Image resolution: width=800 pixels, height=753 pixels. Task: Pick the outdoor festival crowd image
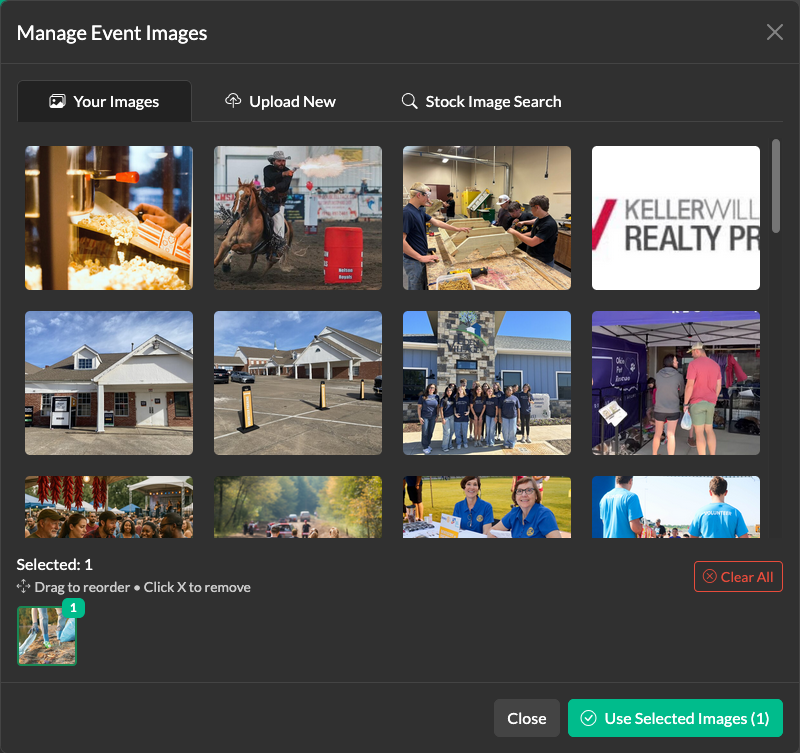pos(109,507)
